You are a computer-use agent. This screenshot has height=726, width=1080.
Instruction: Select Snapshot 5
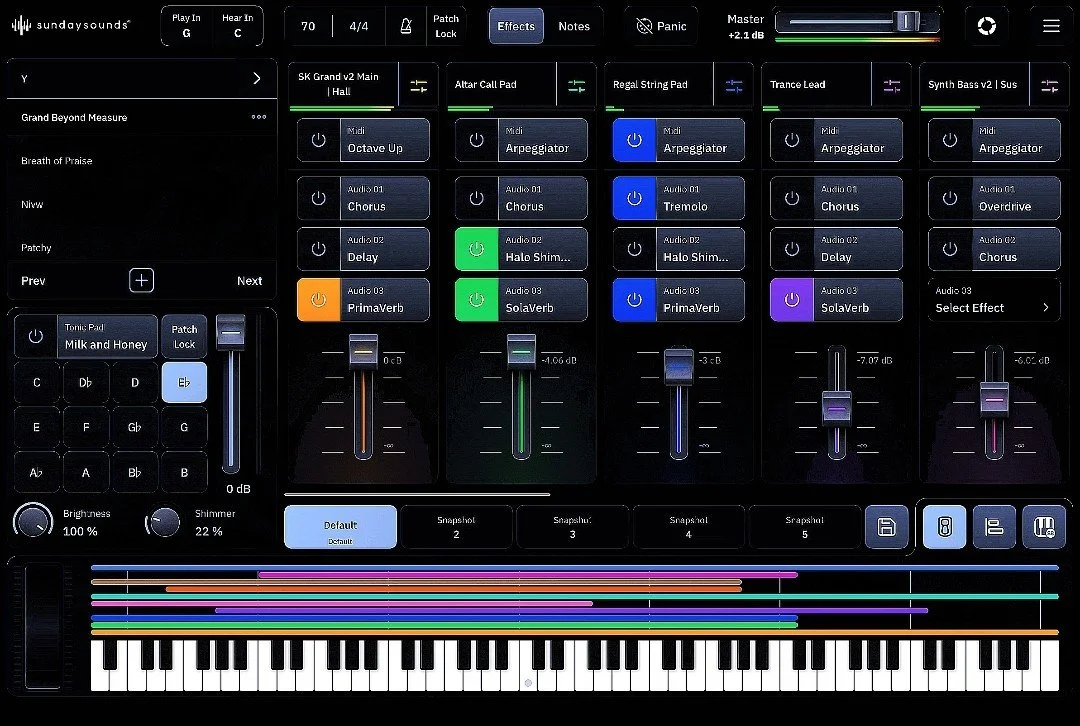(x=804, y=527)
